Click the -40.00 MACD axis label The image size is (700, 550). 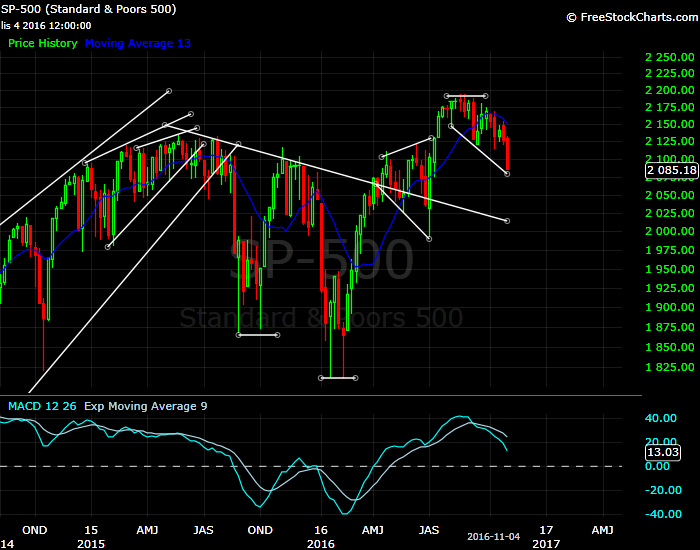click(x=663, y=514)
